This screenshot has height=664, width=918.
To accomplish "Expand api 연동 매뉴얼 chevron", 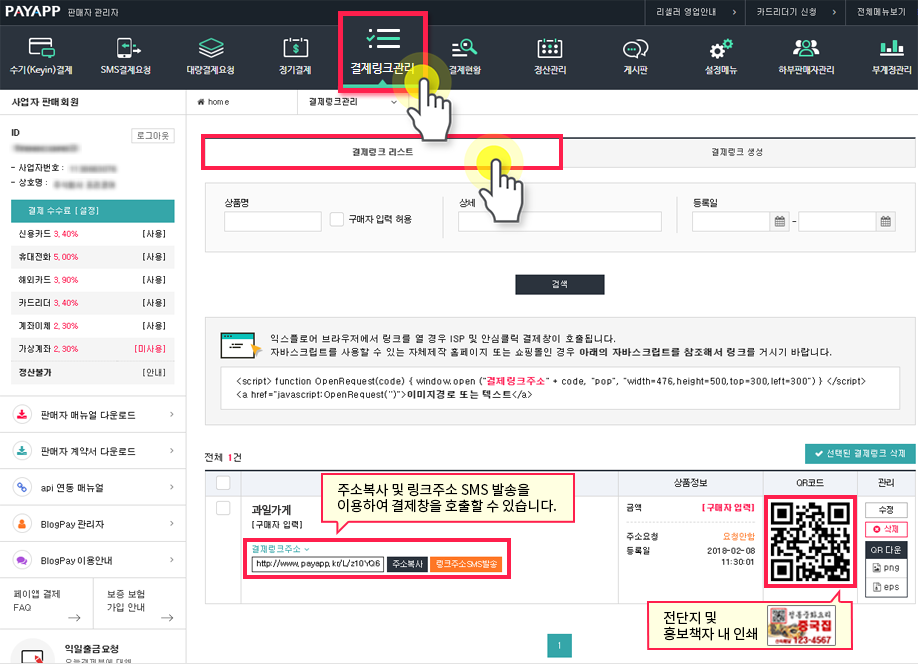I will [172, 487].
